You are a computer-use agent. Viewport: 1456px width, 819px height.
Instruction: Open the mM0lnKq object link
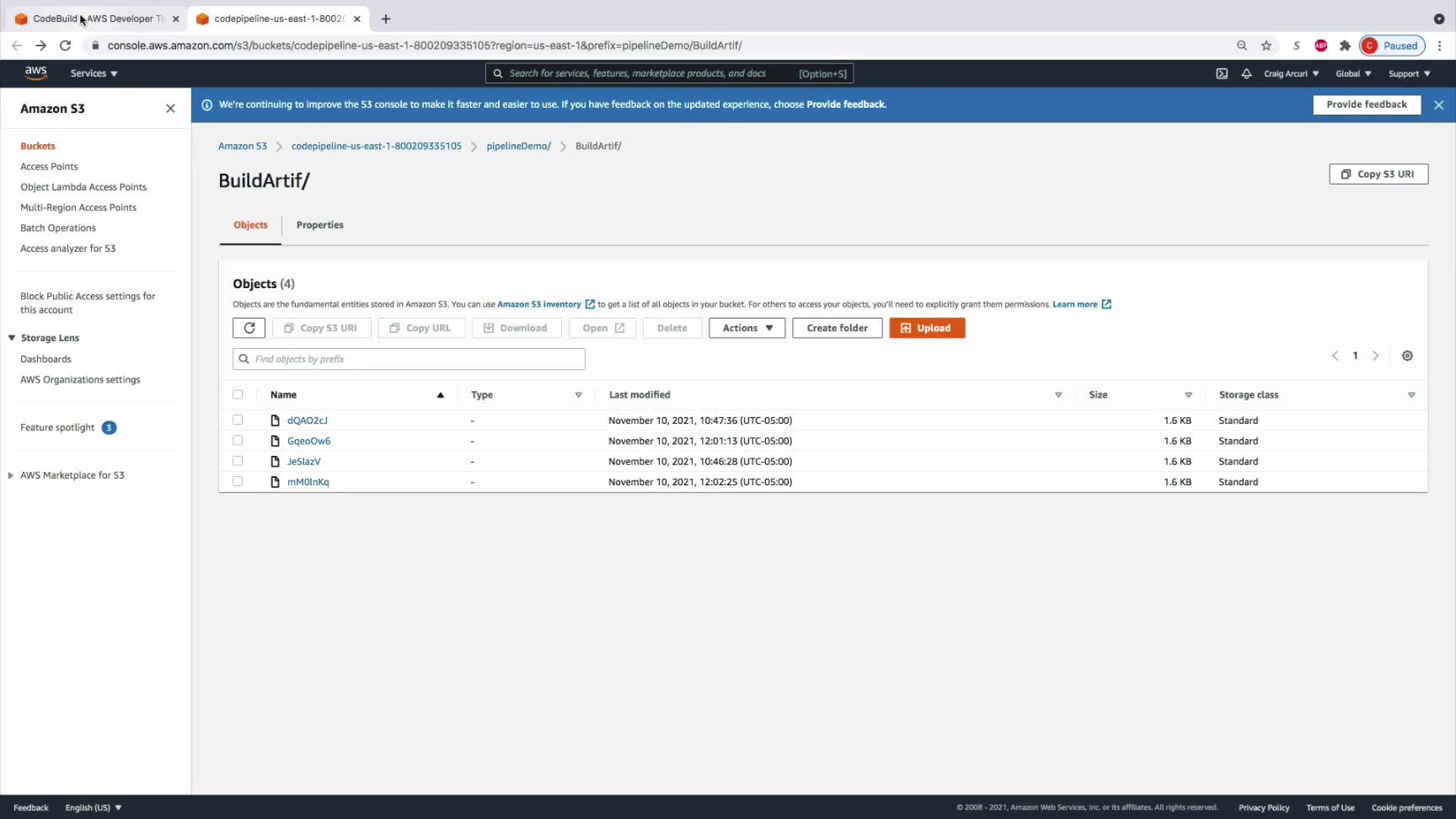click(308, 482)
